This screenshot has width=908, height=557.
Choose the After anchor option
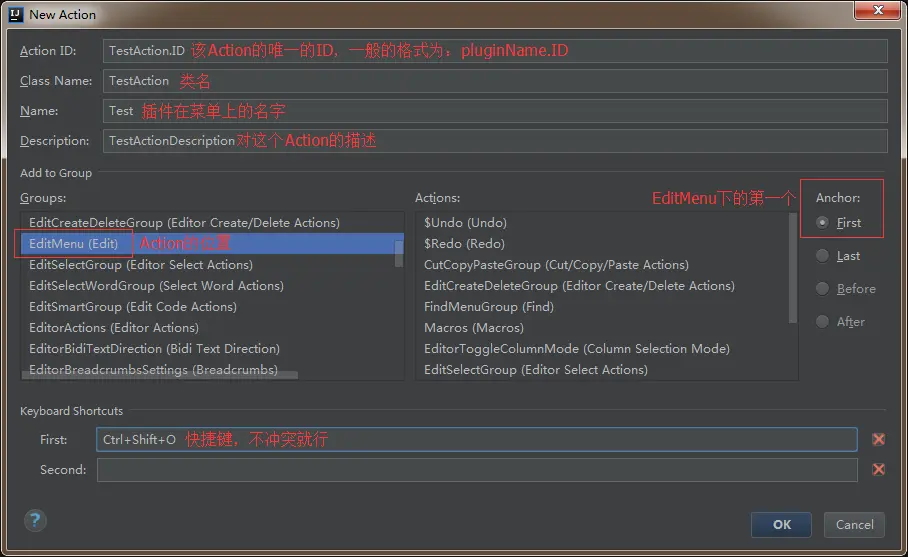(822, 321)
